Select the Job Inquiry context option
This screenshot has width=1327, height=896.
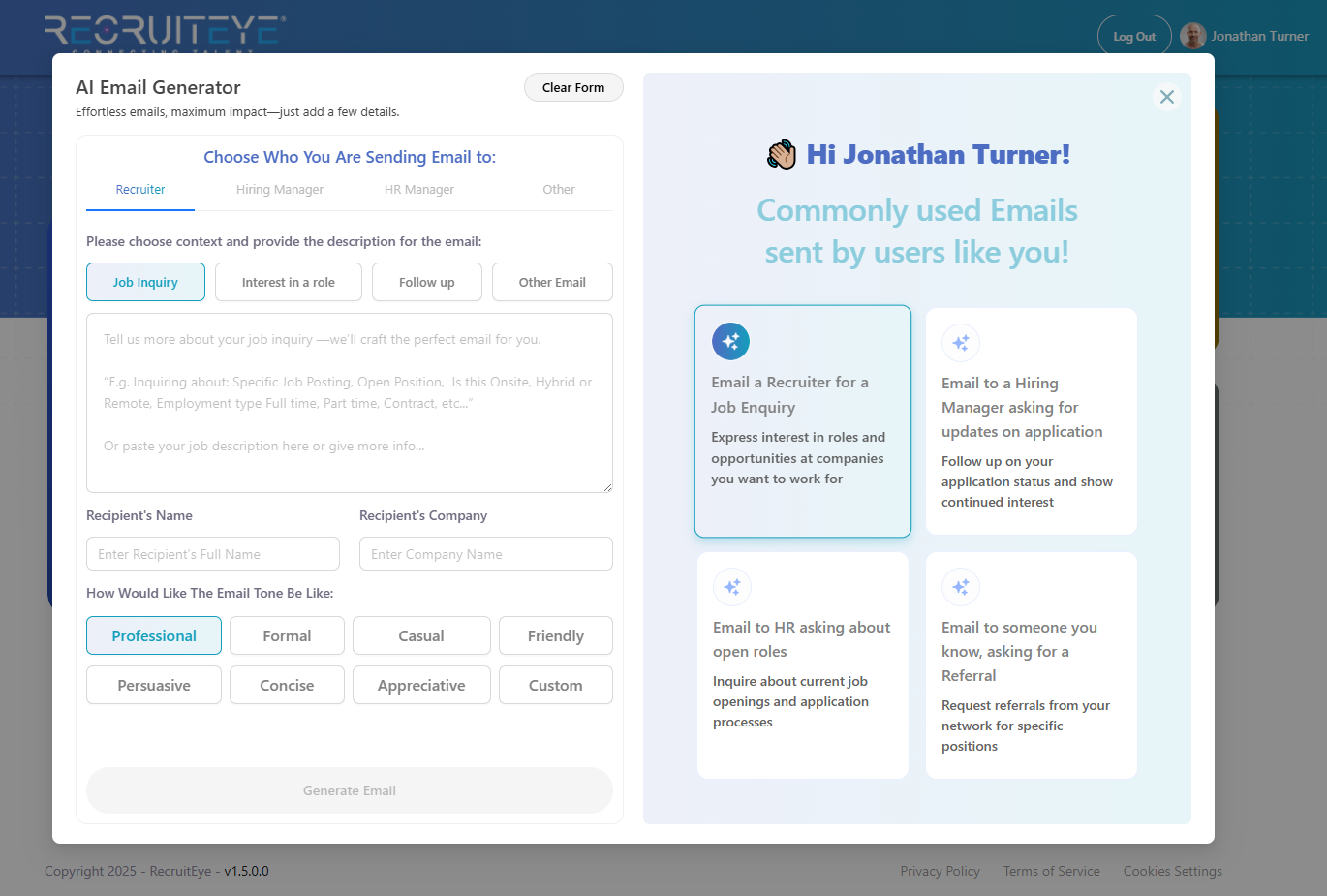click(145, 282)
